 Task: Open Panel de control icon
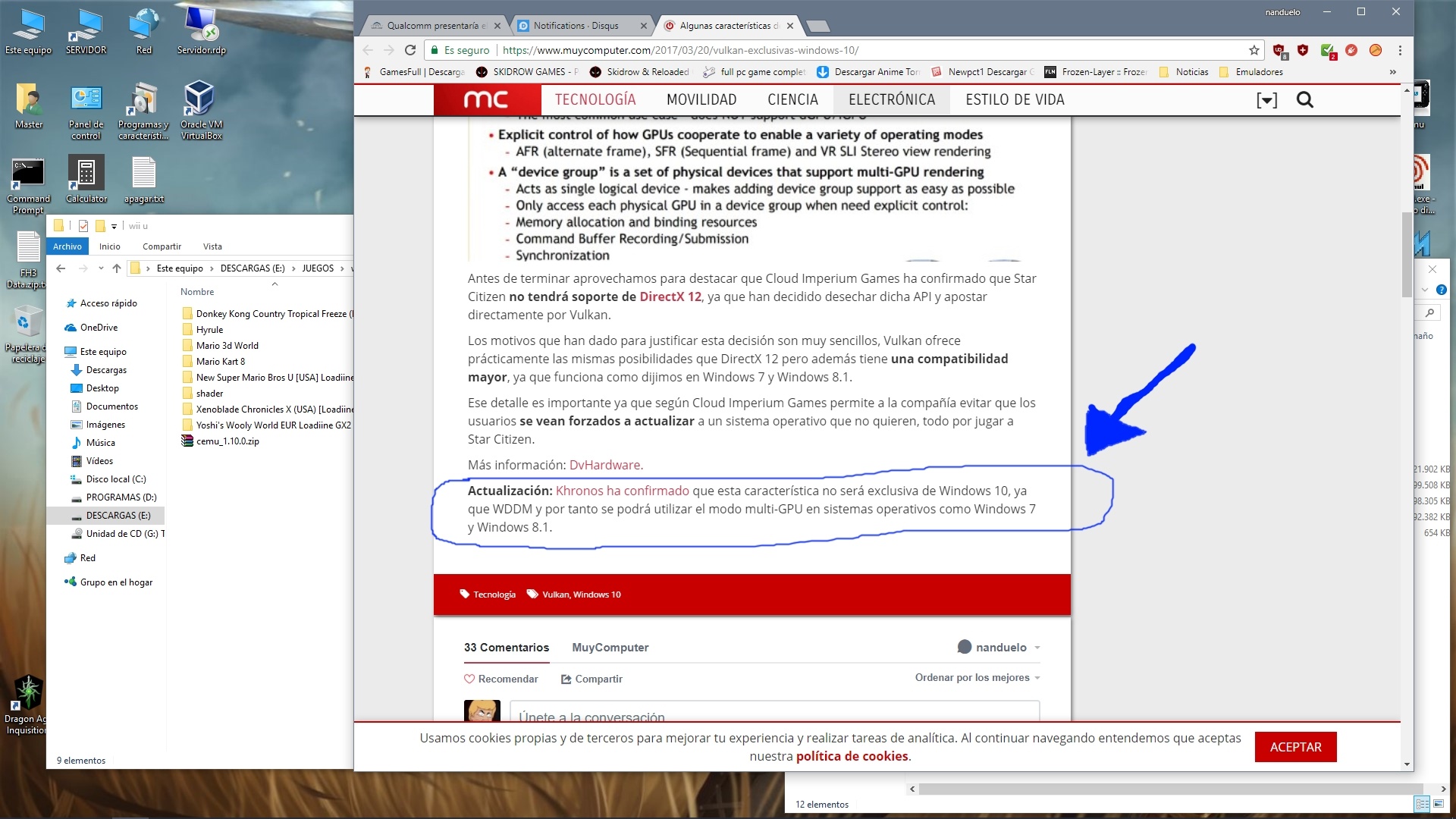point(86,111)
